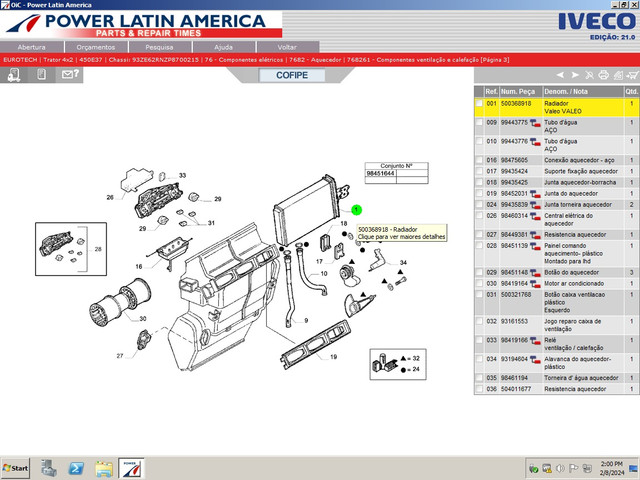
Task: Open File Explorer folder in taskbar
Action: (x=104, y=468)
